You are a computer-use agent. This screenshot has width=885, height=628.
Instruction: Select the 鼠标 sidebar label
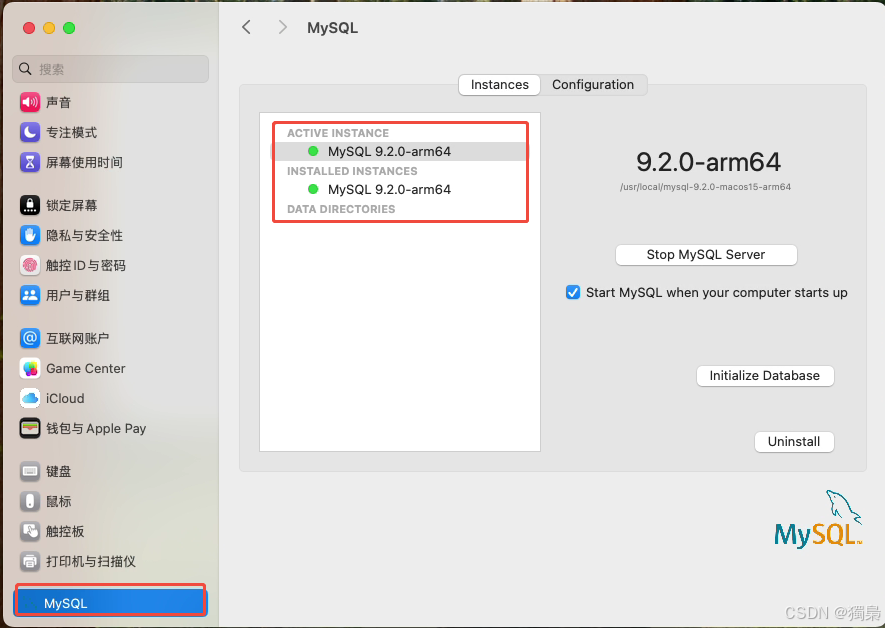click(59, 501)
